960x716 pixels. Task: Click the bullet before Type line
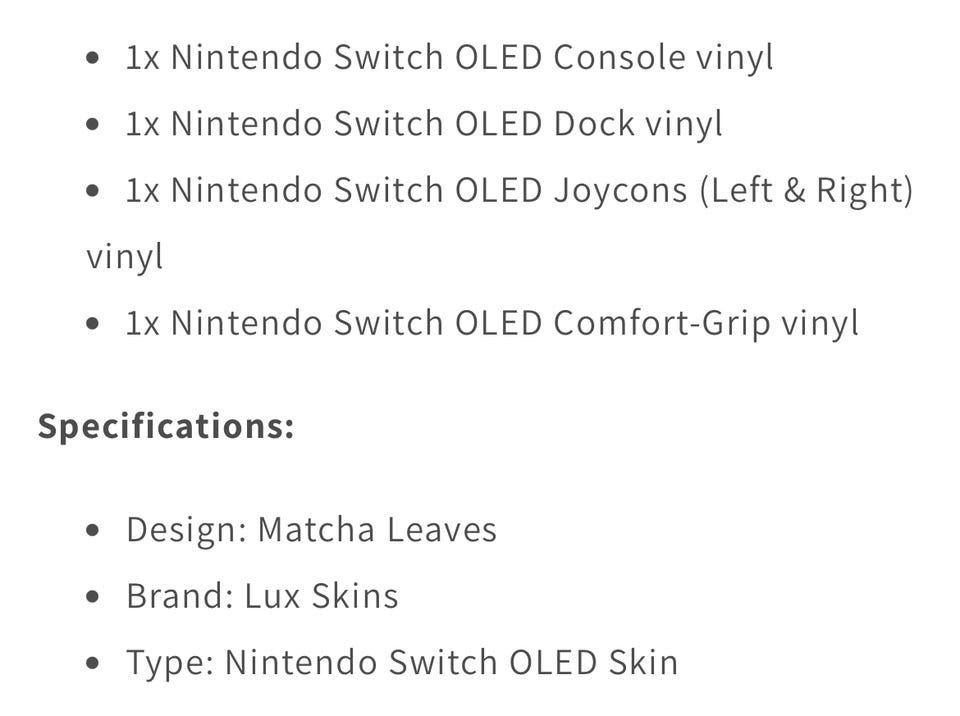(92, 663)
